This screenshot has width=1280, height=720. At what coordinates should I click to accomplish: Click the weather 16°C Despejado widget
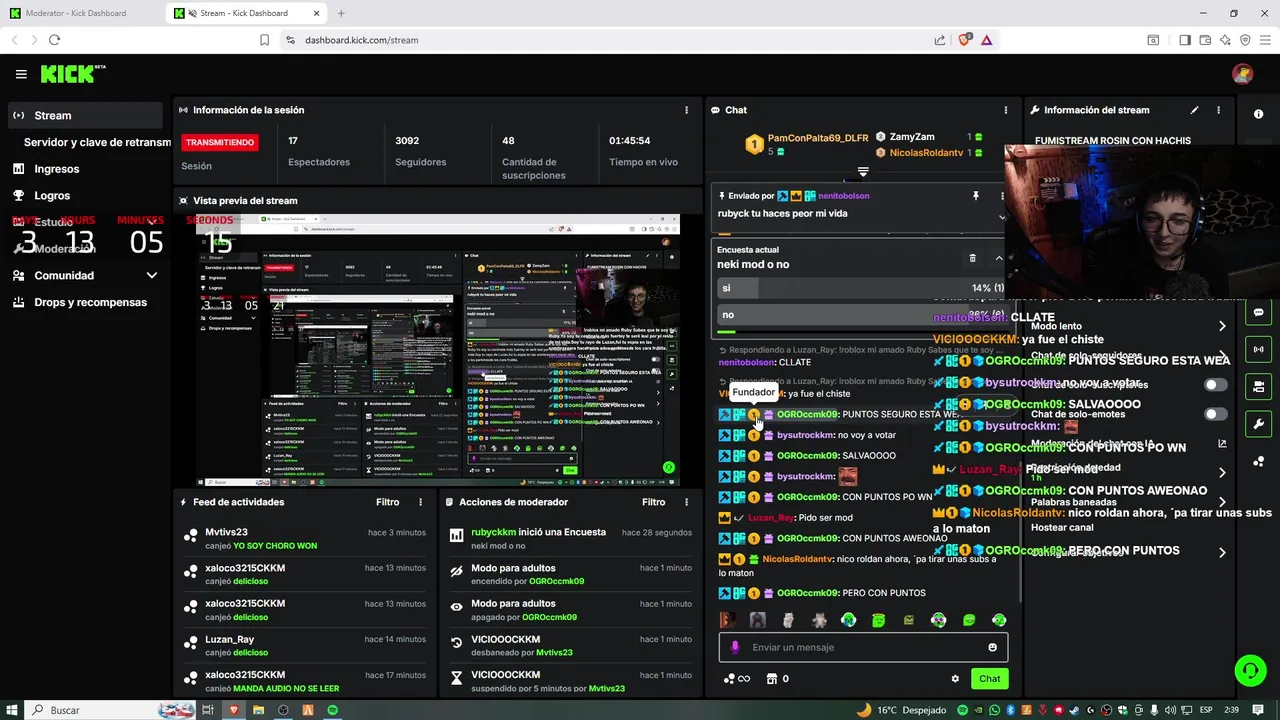pyautogui.click(x=900, y=710)
